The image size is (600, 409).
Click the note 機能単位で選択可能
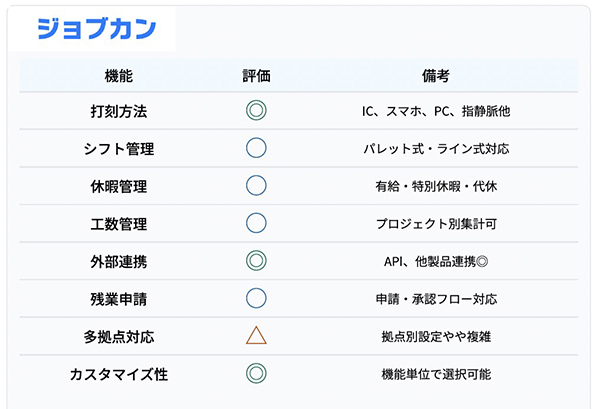tap(436, 374)
